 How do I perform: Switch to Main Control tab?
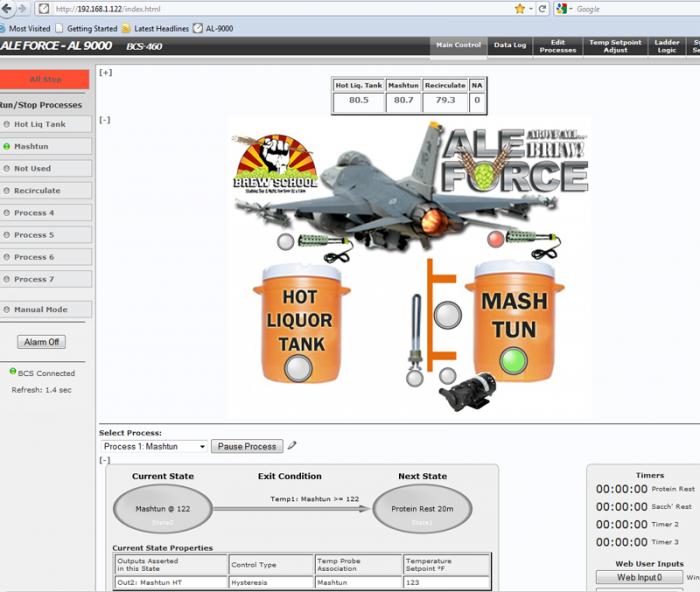click(458, 46)
